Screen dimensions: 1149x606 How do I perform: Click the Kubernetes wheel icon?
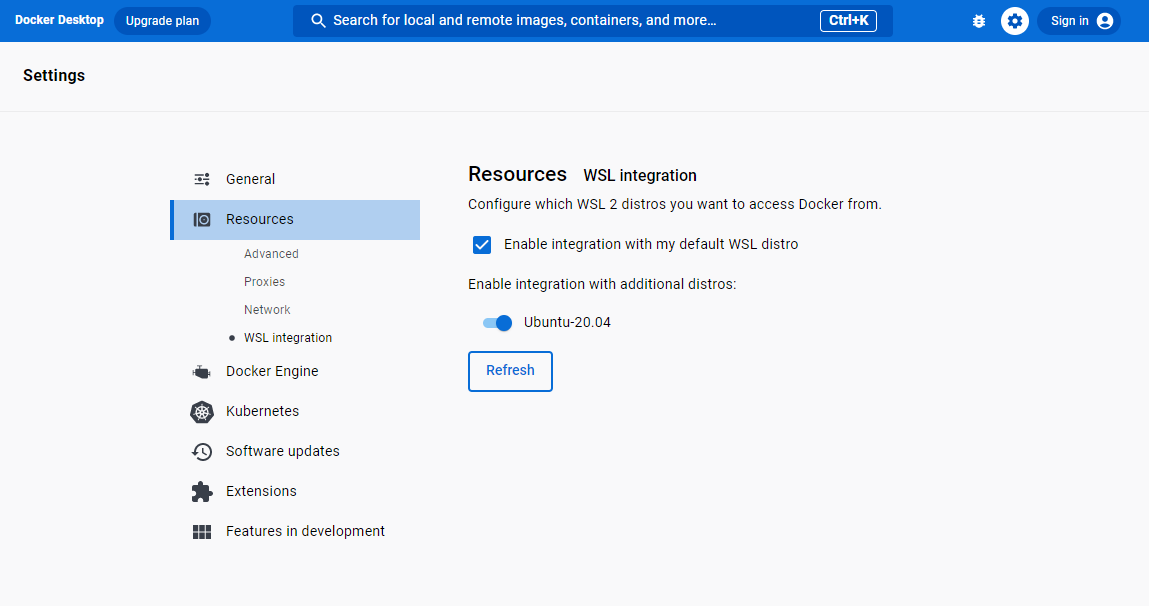pyautogui.click(x=202, y=412)
